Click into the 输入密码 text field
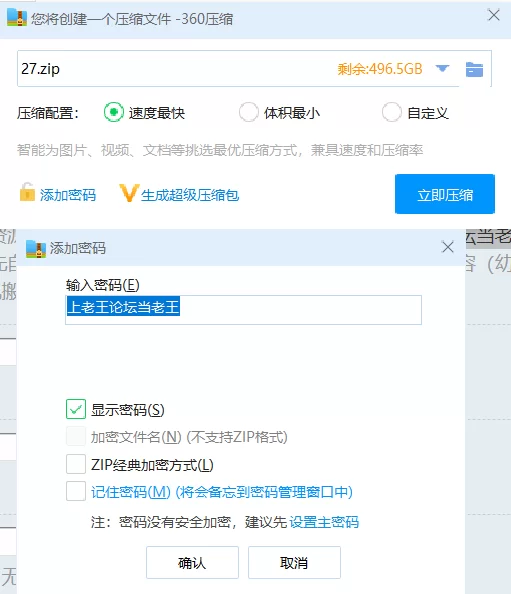Screen dimensions: 511x594 point(243,310)
